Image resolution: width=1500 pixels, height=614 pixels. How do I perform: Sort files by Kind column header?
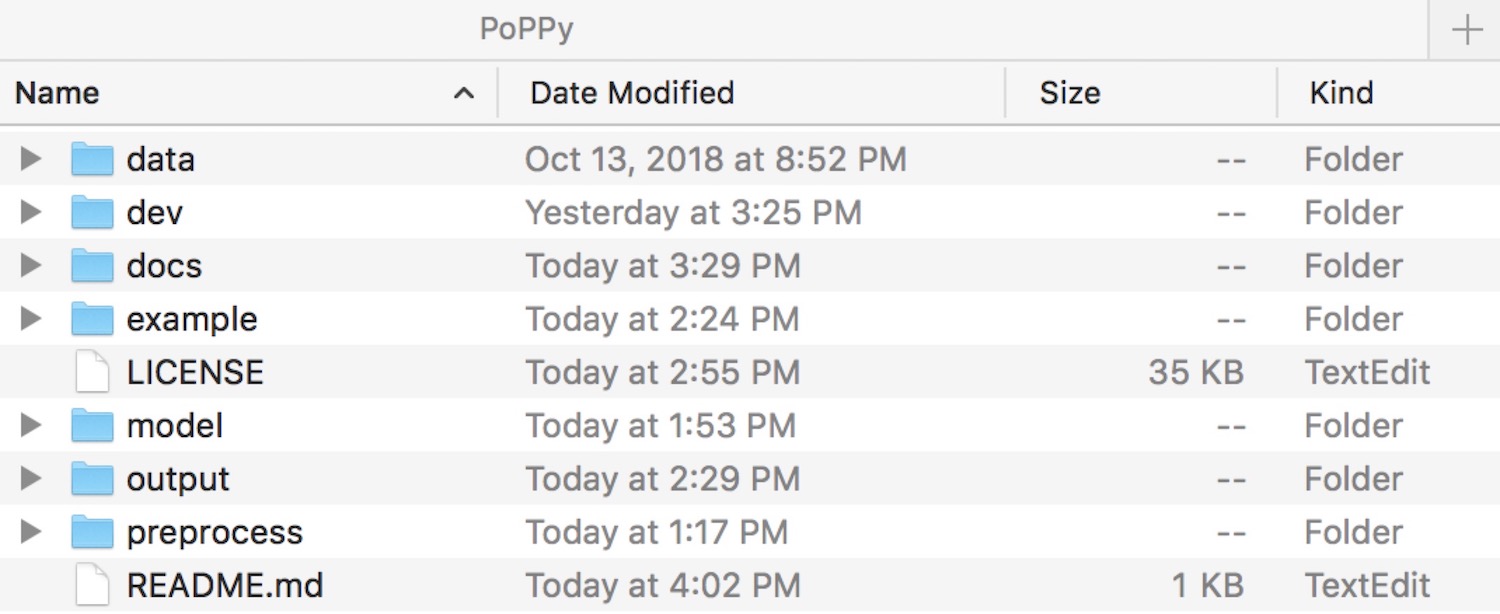[1341, 93]
